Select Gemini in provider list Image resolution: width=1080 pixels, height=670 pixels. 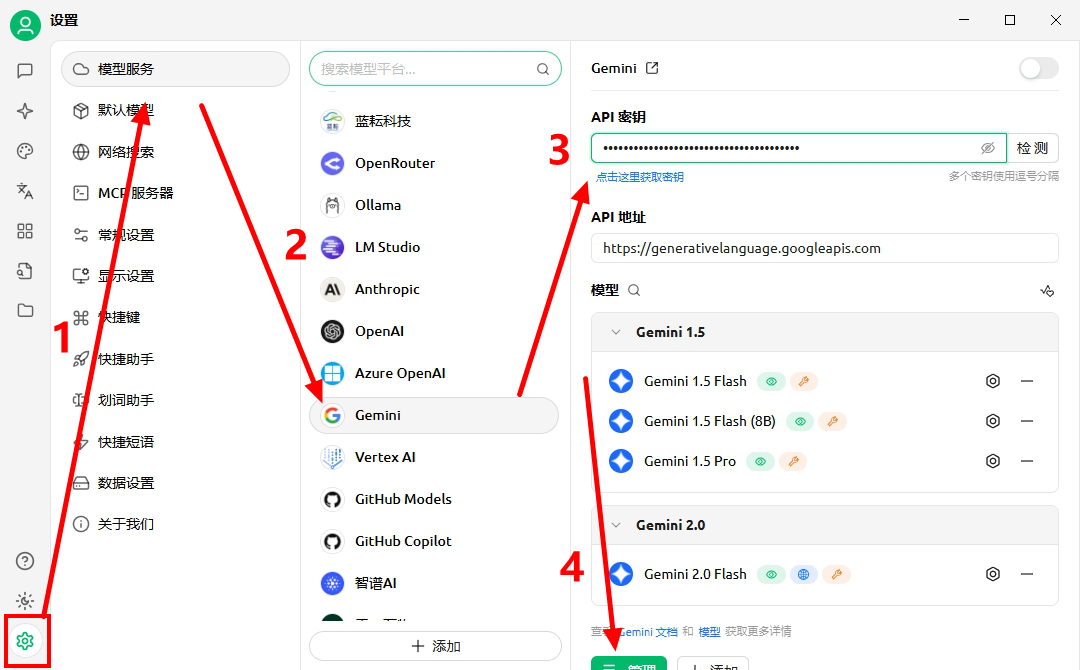tap(434, 415)
